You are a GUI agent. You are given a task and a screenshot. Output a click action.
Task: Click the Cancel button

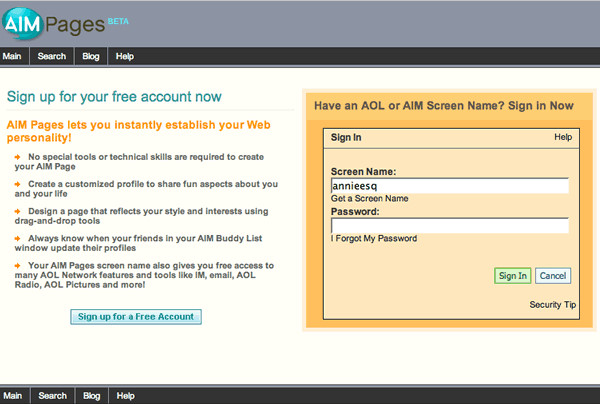pyautogui.click(x=553, y=276)
